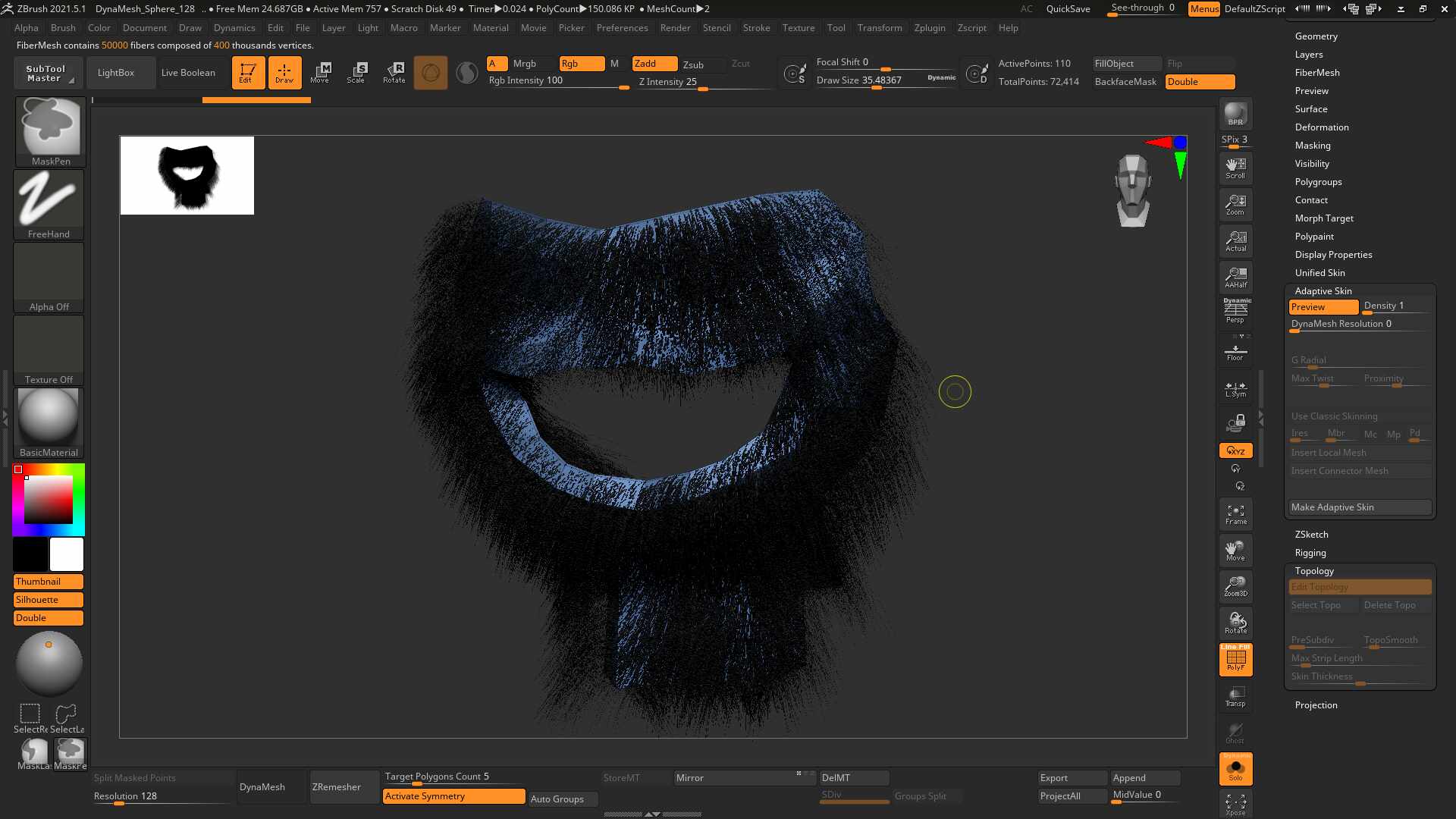Toggle the Floor grid
1456x819 pixels.
pyautogui.click(x=1235, y=350)
